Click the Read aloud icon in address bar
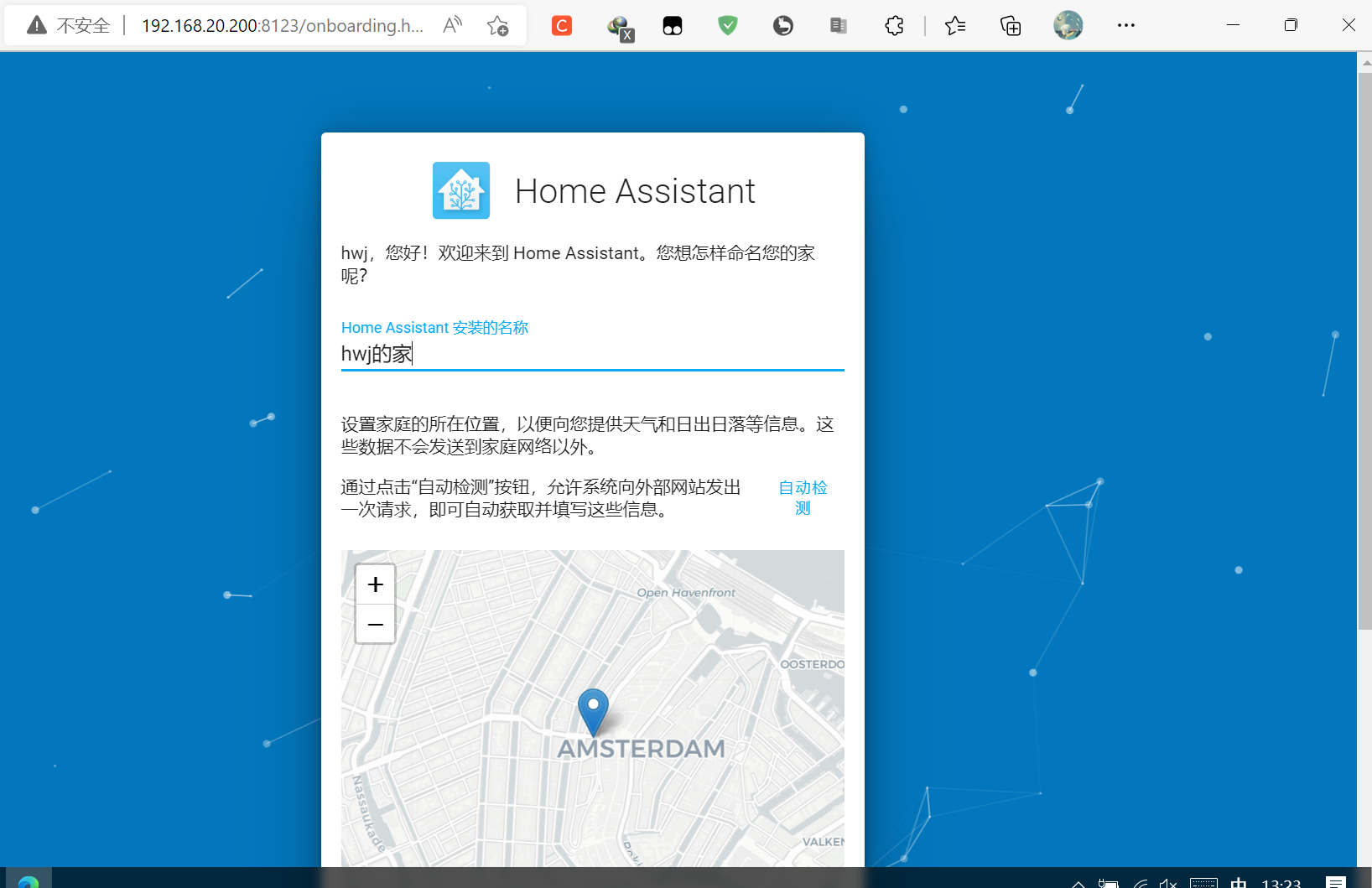1372x888 pixels. tap(452, 25)
